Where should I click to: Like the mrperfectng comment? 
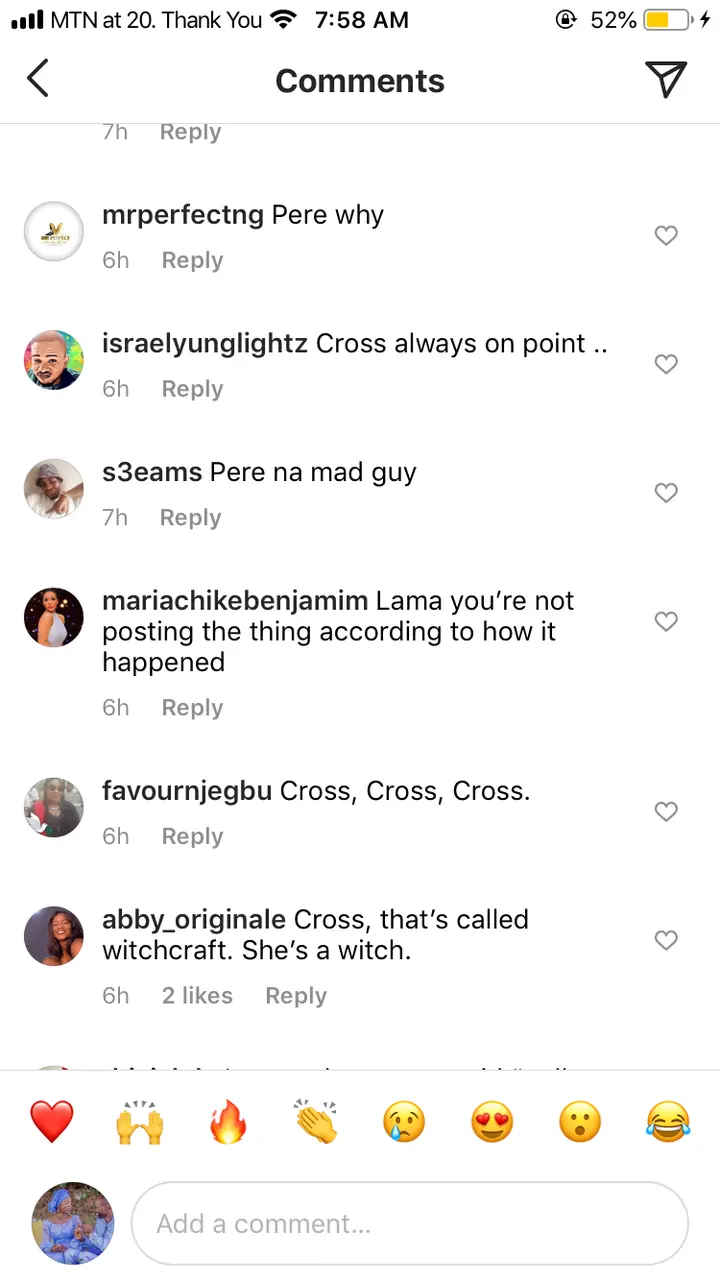click(666, 236)
